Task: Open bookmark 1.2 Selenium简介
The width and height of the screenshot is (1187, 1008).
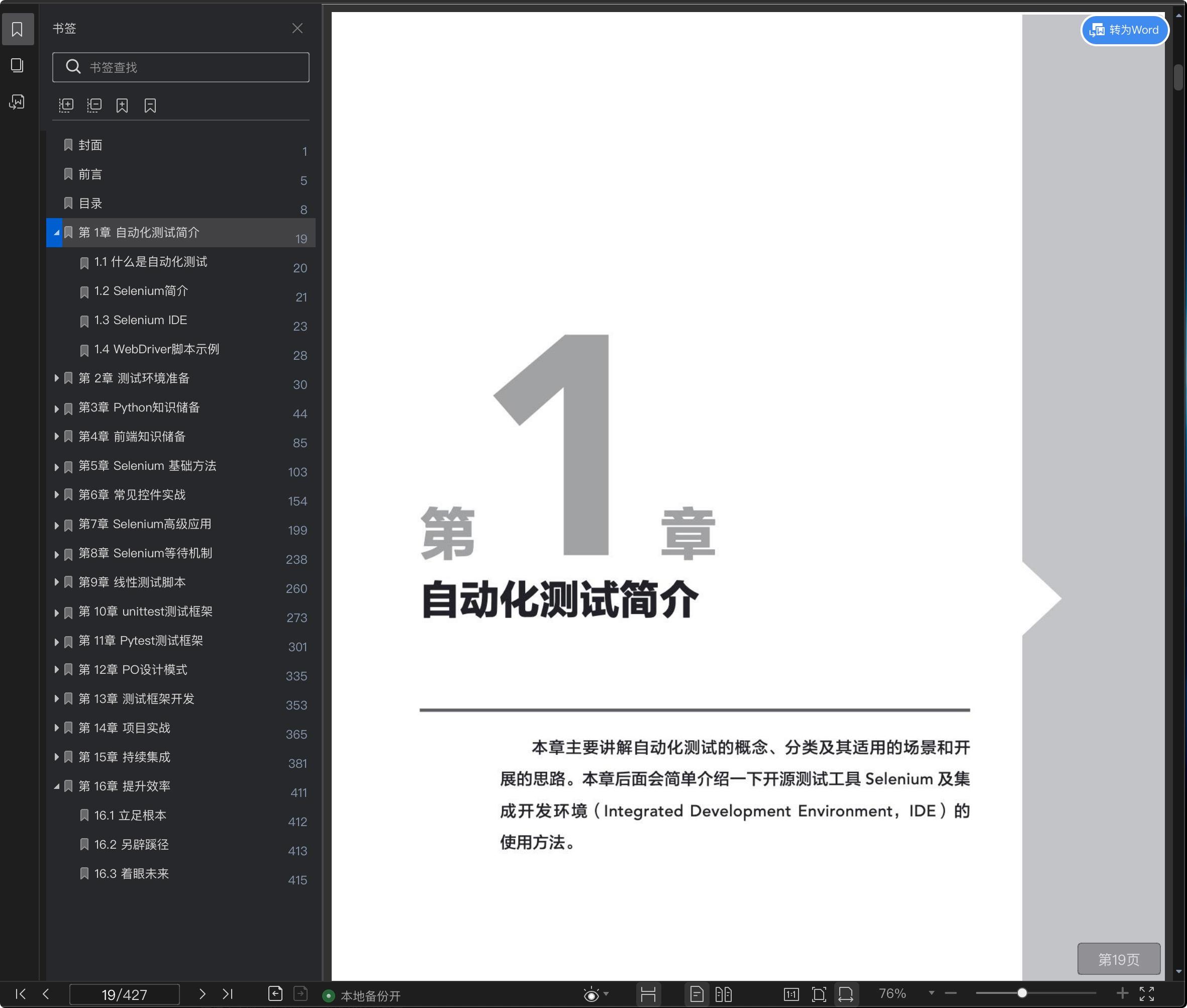Action: point(180,291)
